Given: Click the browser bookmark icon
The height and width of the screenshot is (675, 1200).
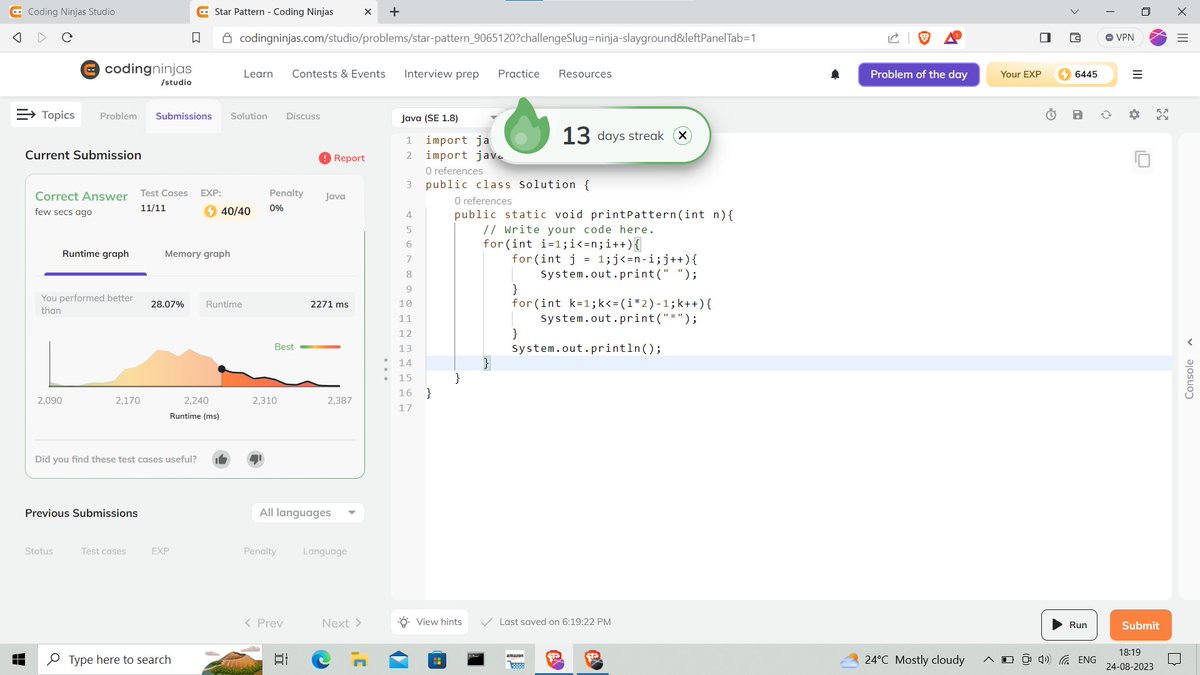Looking at the screenshot, I should (196, 38).
